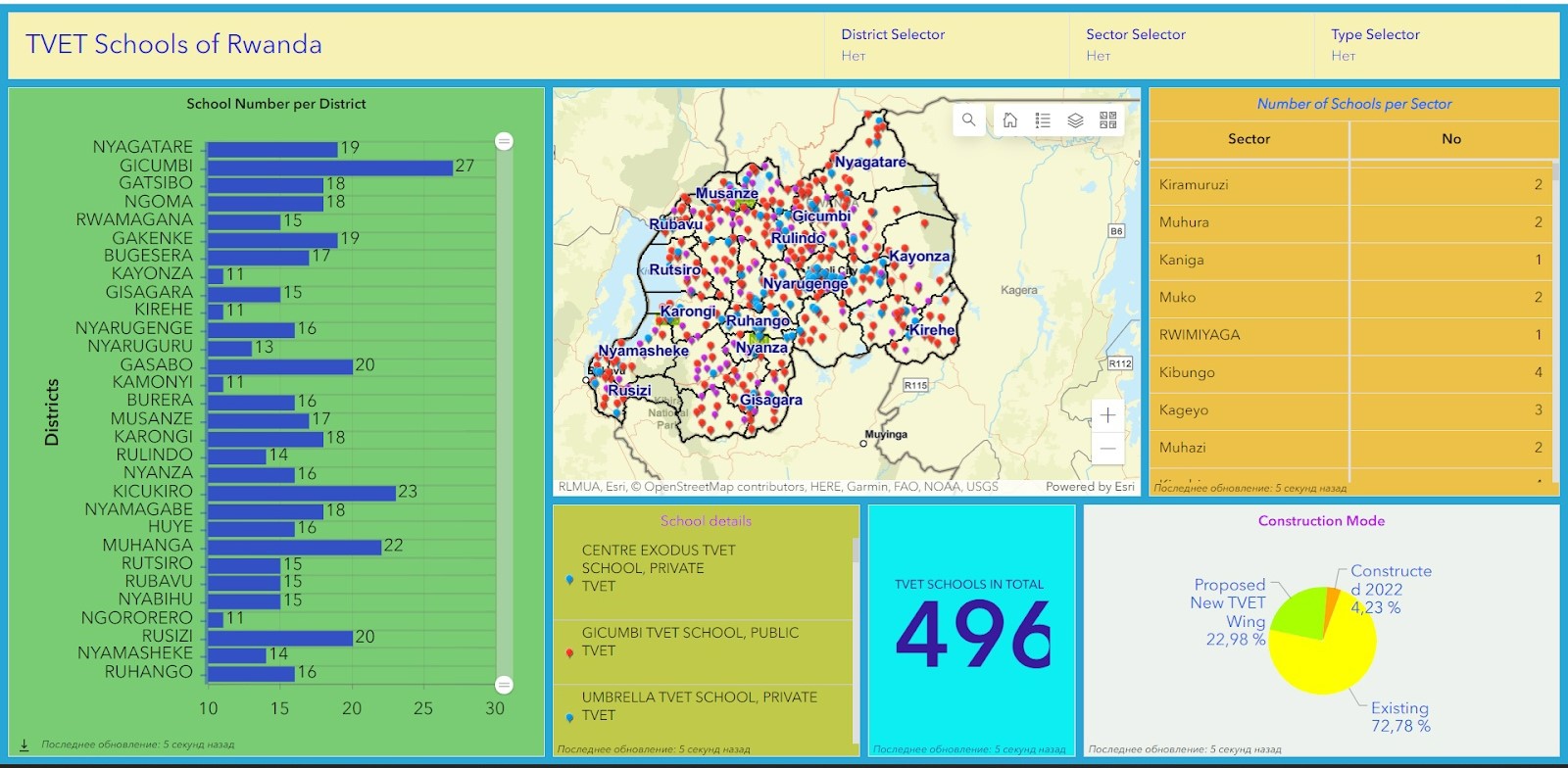Open the map layers list

[x=1075, y=120]
